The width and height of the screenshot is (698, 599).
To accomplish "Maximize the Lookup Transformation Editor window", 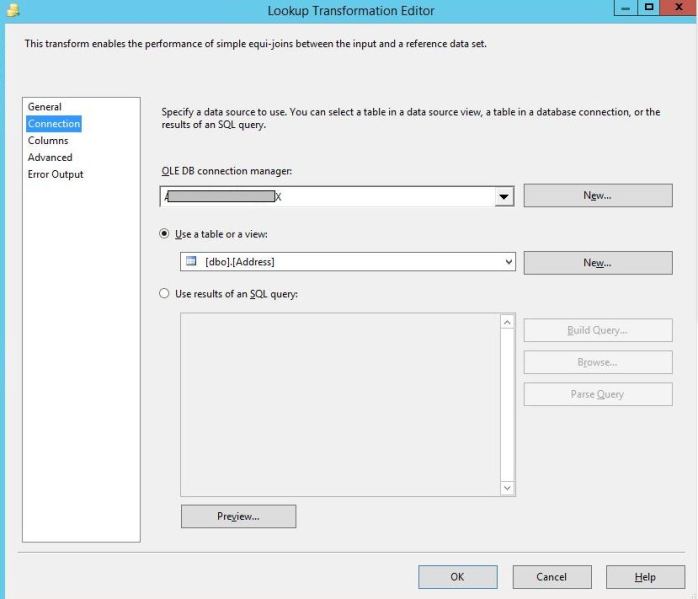I will (649, 8).
